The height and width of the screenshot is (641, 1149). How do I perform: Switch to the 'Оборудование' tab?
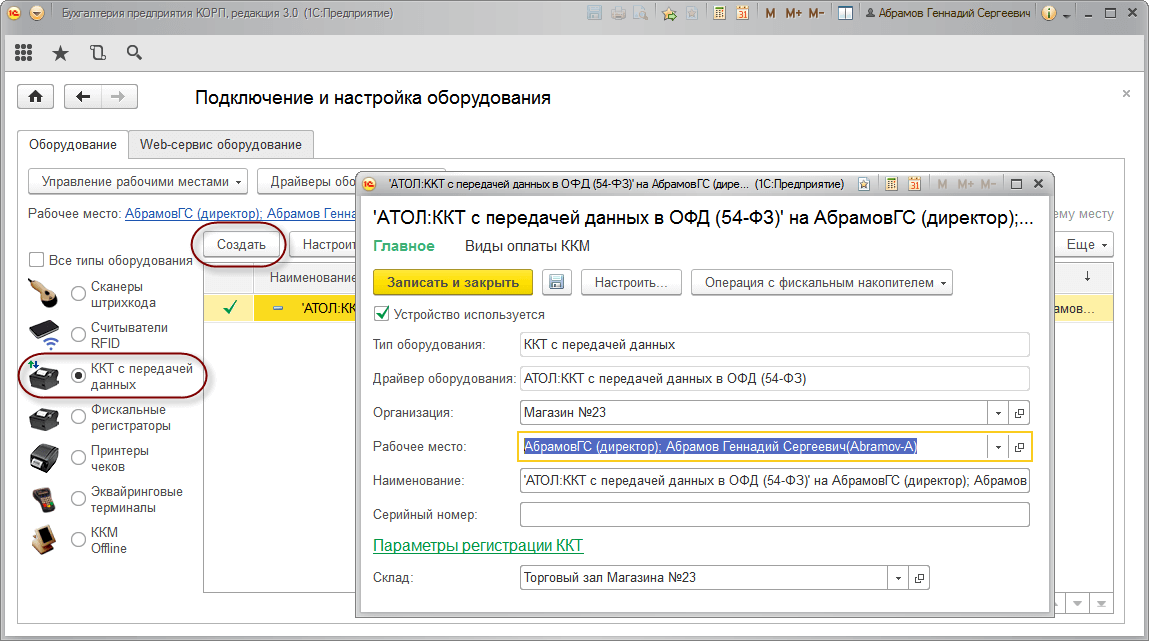coord(73,144)
